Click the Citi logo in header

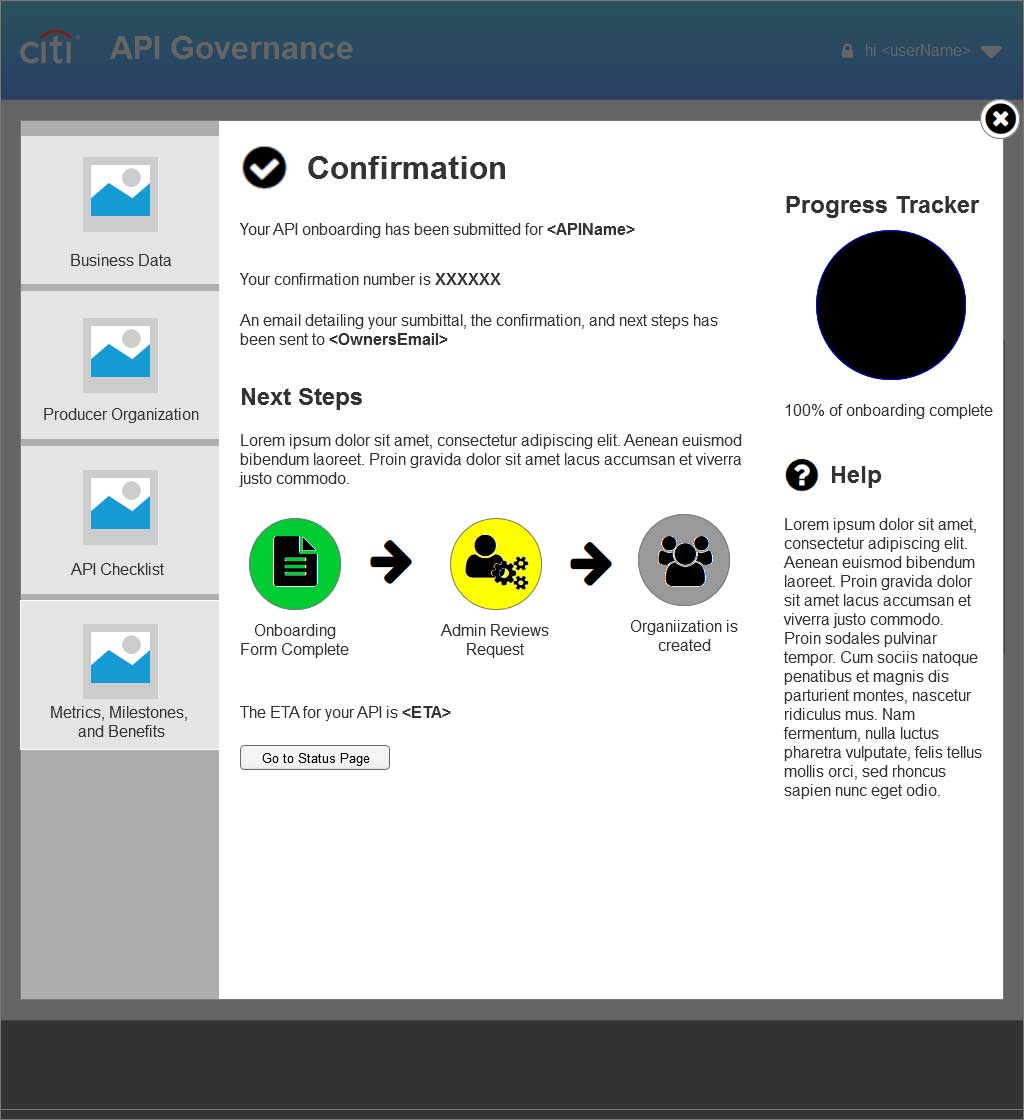49,48
